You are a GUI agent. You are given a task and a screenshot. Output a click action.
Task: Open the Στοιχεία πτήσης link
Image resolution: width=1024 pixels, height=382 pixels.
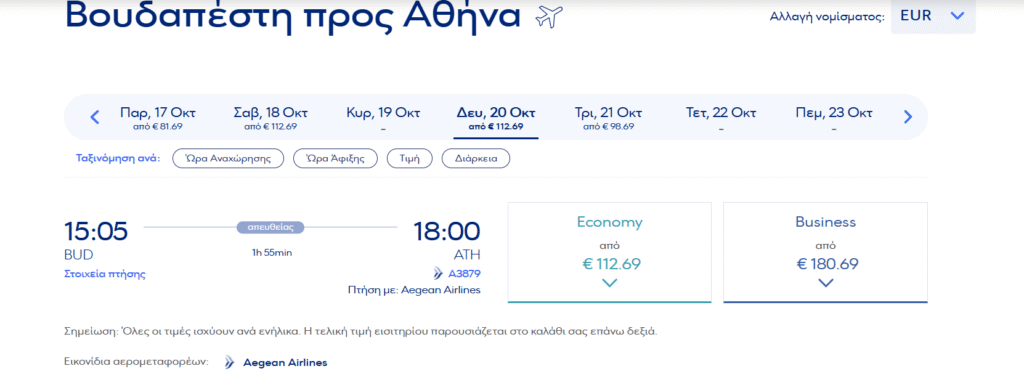[x=104, y=274]
